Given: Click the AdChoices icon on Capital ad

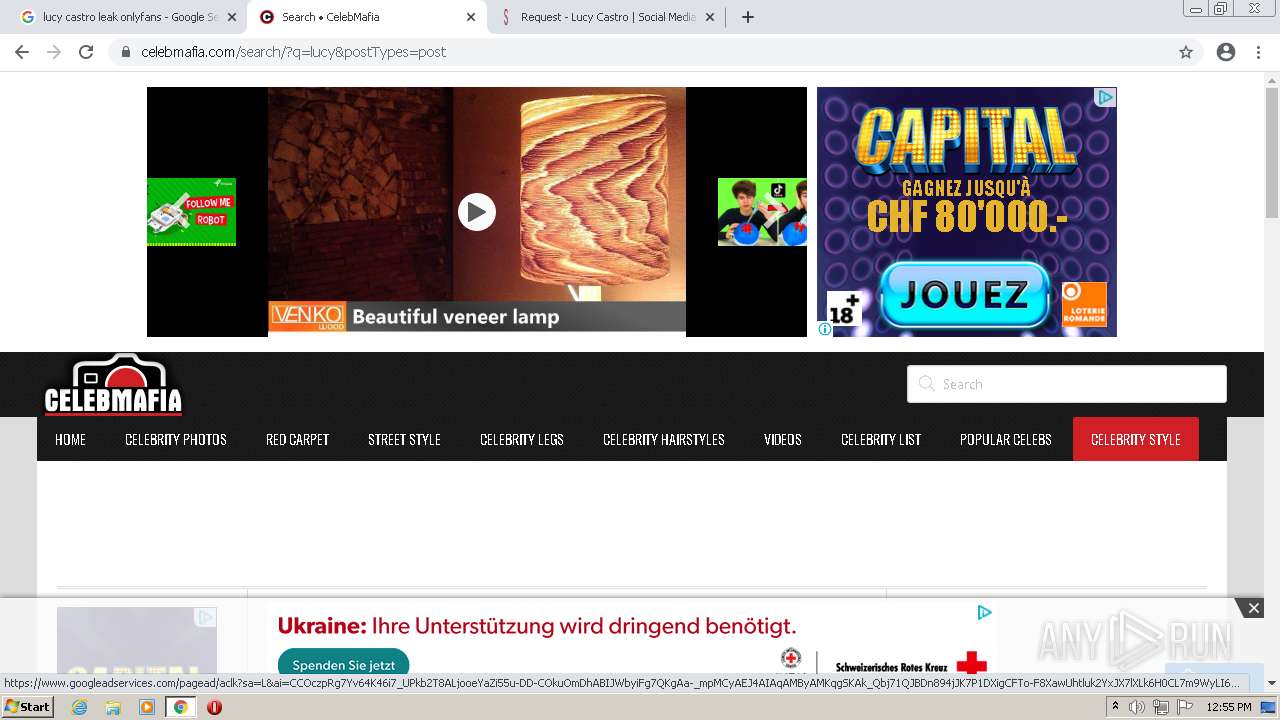Looking at the screenshot, I should pos(1105,97).
